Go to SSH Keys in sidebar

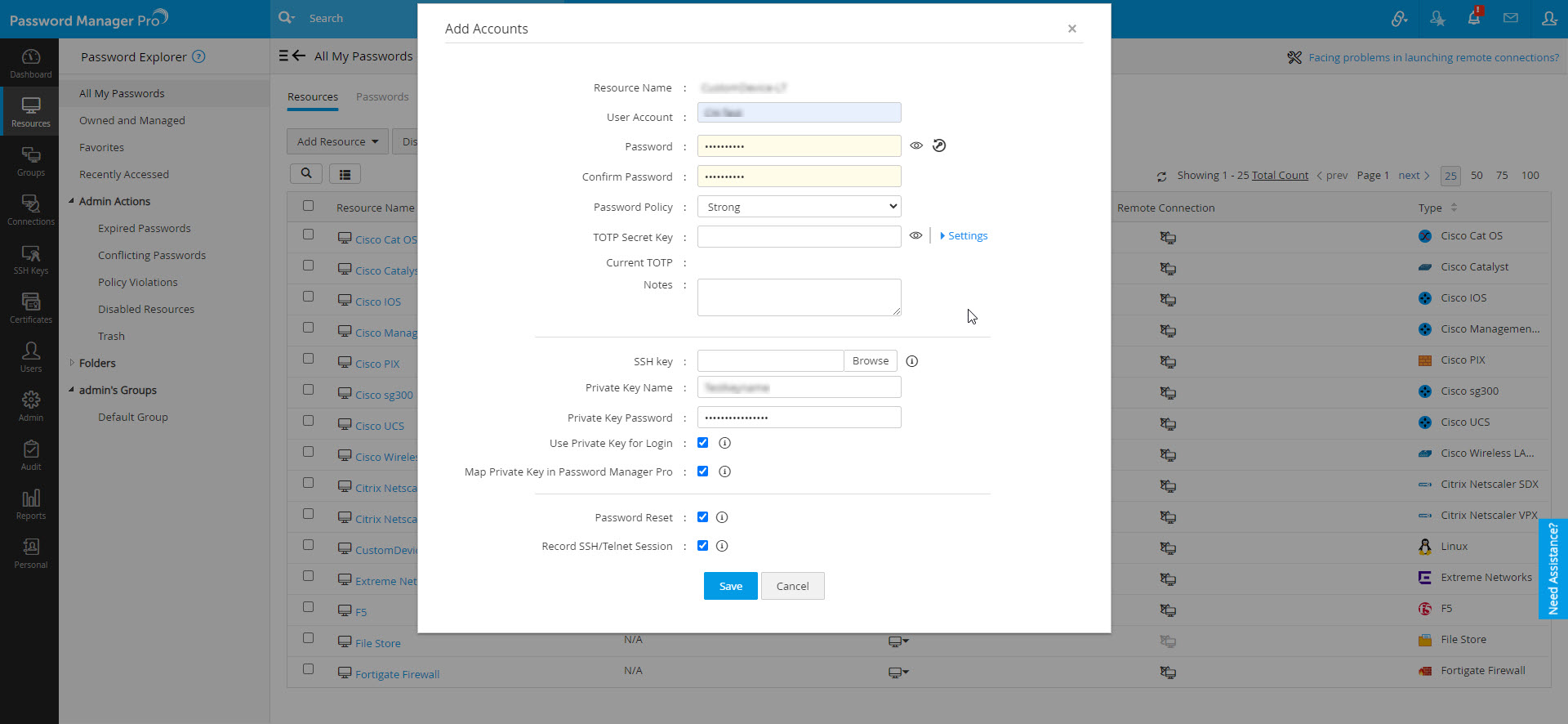(x=30, y=259)
